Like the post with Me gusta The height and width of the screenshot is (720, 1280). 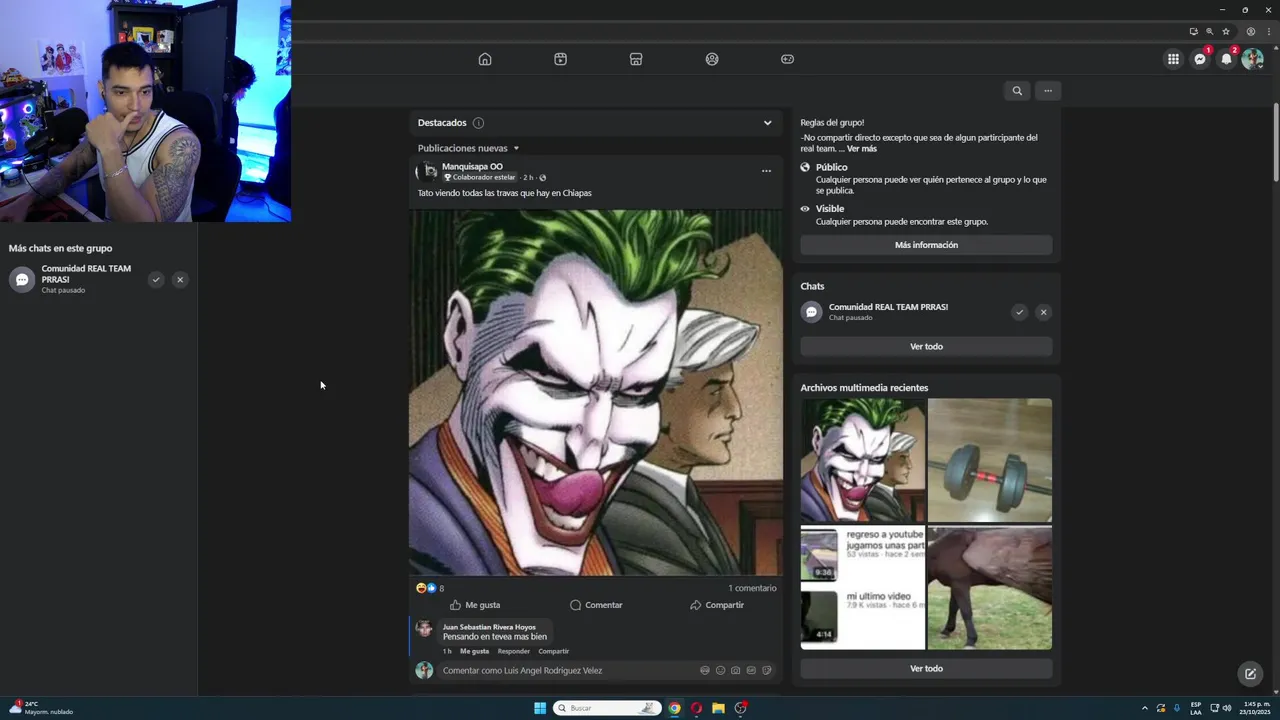(x=474, y=605)
